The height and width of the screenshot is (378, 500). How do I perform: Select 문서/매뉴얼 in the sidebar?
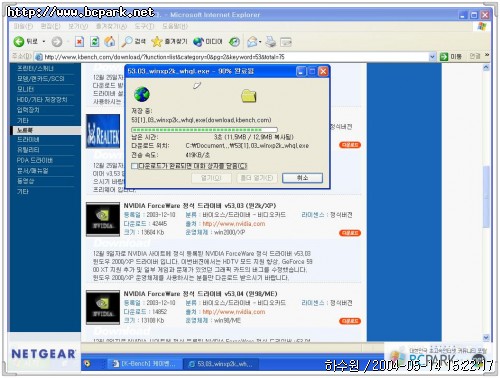click(32, 171)
